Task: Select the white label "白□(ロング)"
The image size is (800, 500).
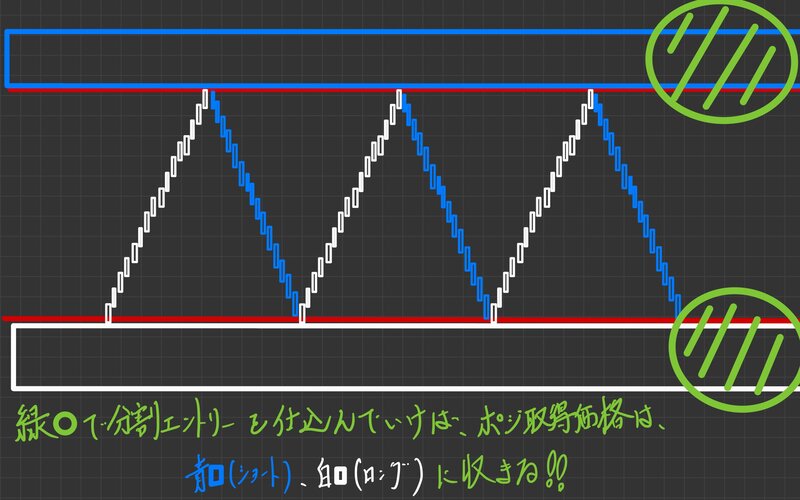Action: click(x=370, y=476)
